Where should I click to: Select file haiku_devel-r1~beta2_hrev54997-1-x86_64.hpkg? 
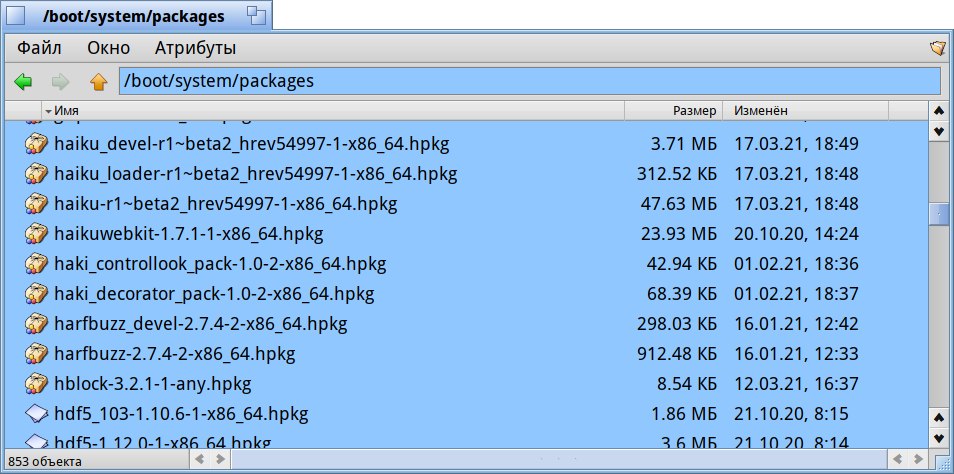[x=252, y=144]
